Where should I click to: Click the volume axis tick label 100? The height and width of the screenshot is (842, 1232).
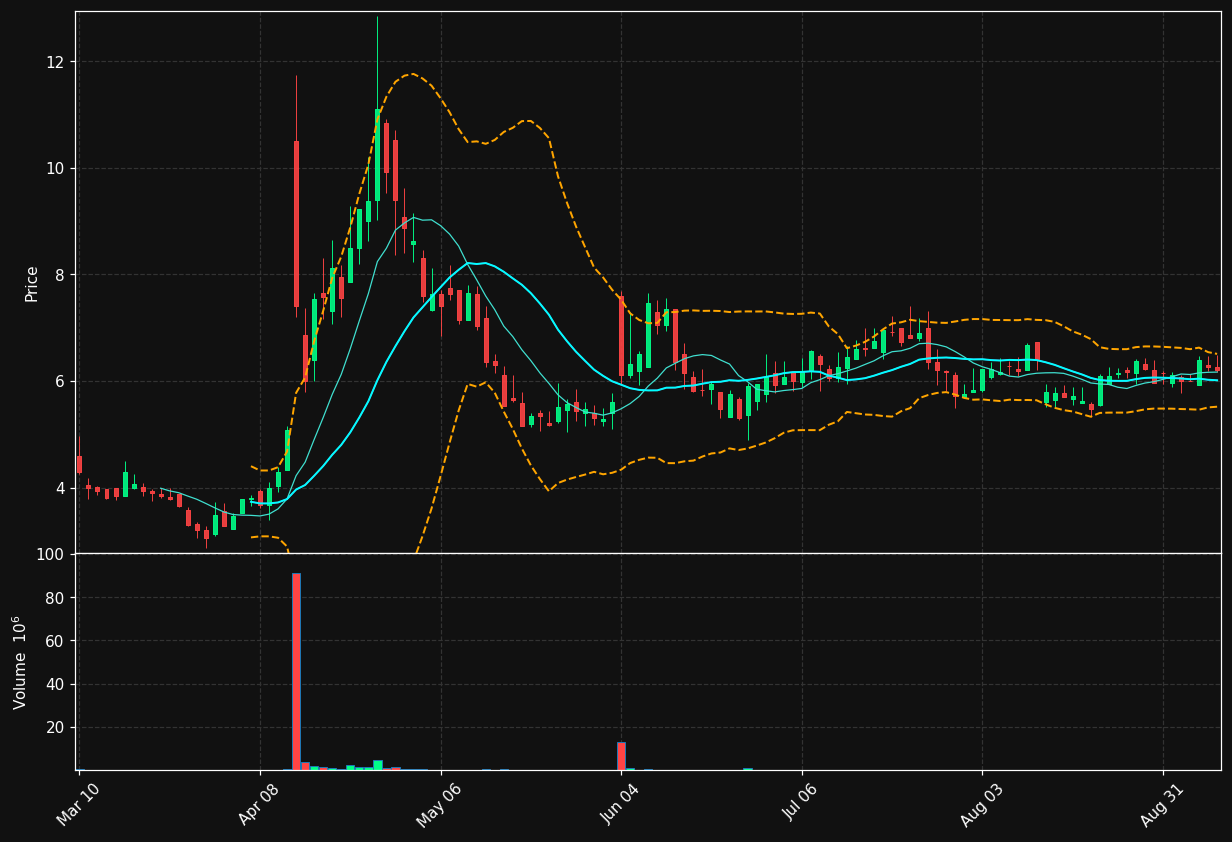(50, 554)
